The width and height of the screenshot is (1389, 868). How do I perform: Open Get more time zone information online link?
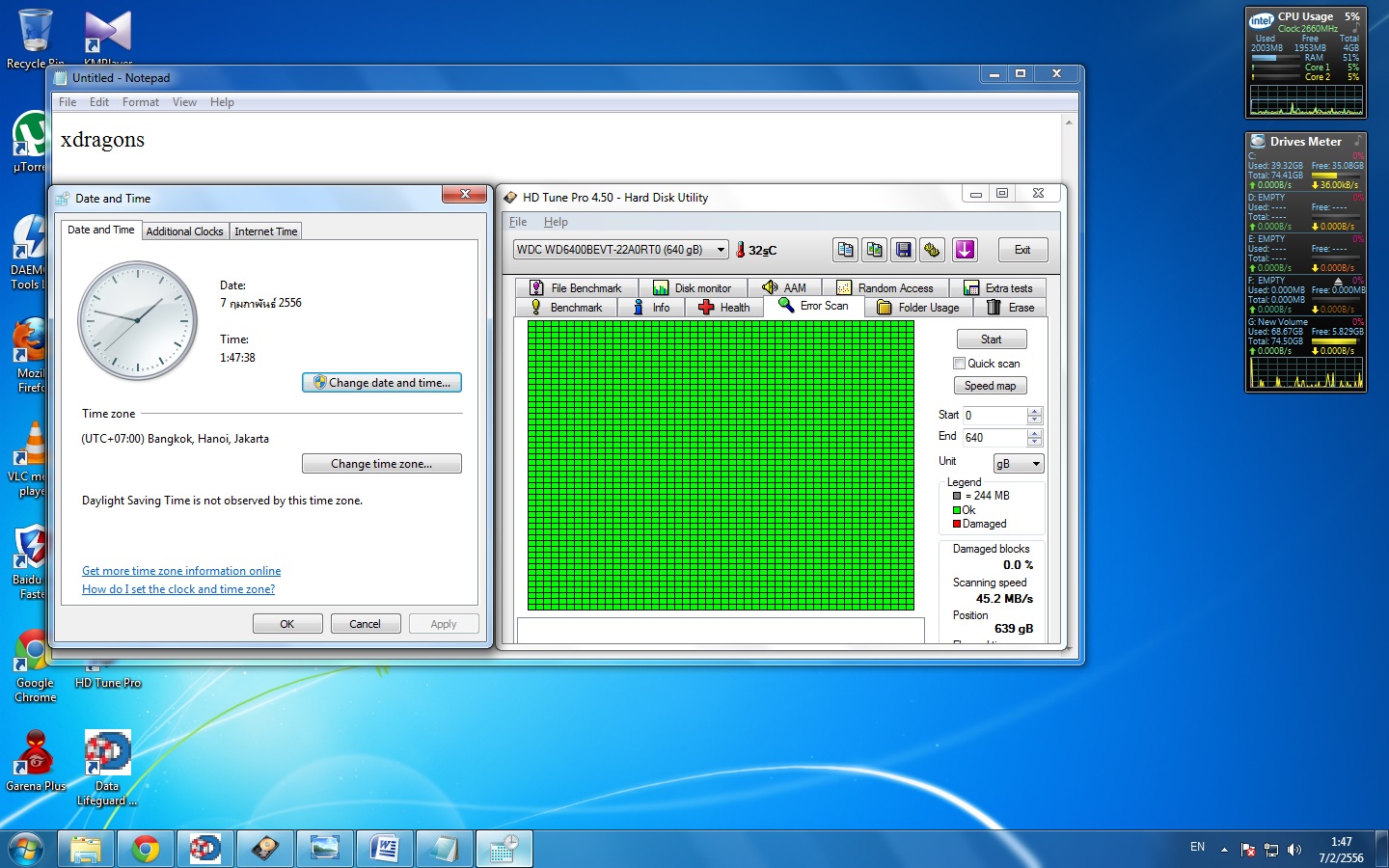[181, 571]
